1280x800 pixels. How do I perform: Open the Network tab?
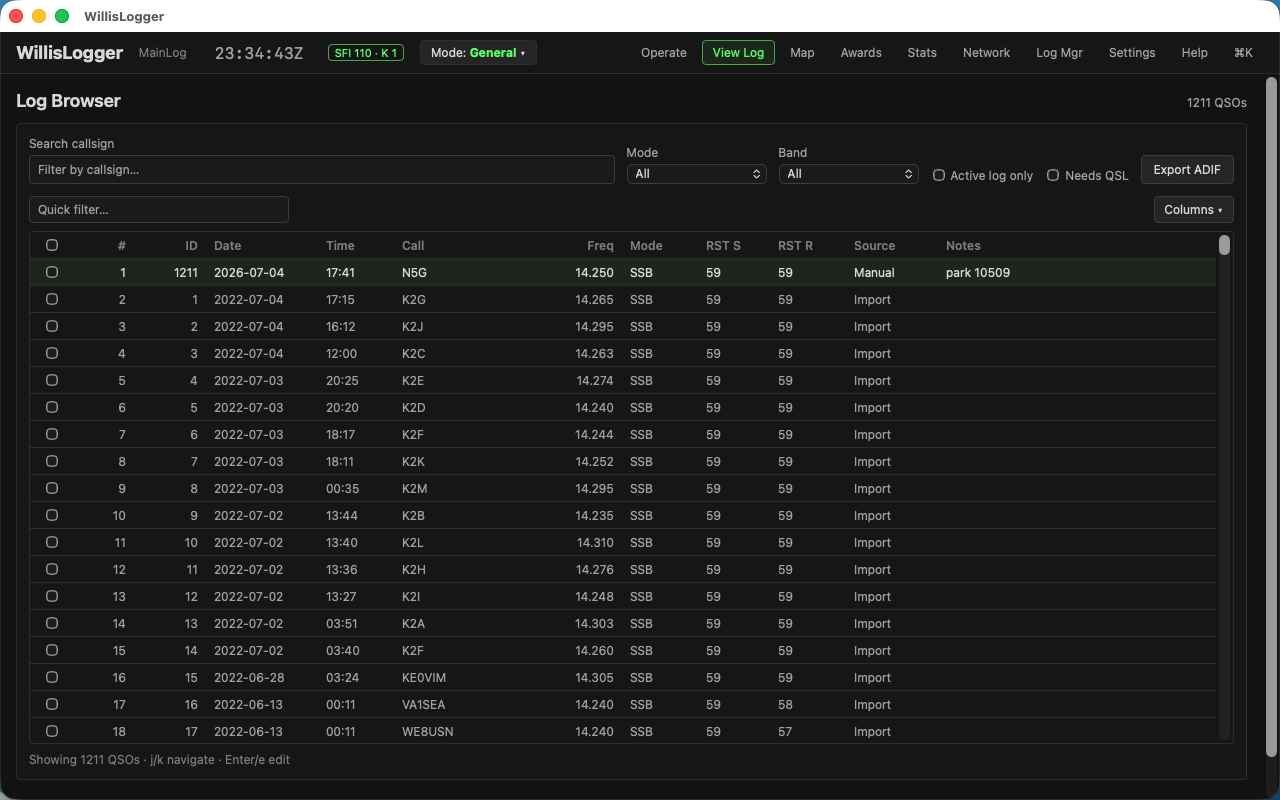(986, 53)
